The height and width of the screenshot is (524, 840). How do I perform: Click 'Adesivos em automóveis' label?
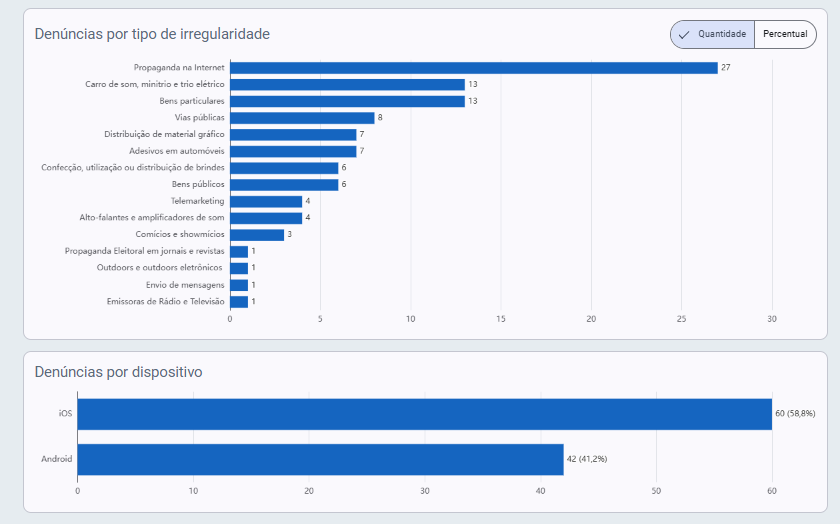pyautogui.click(x=177, y=151)
